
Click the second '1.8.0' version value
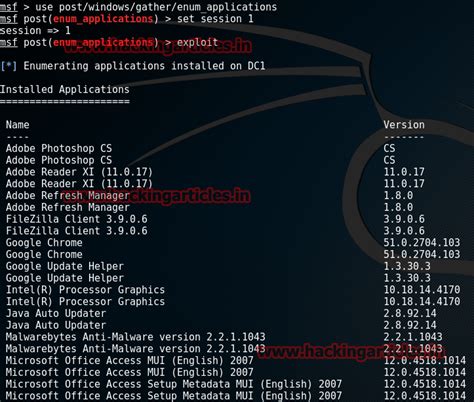[398, 207]
